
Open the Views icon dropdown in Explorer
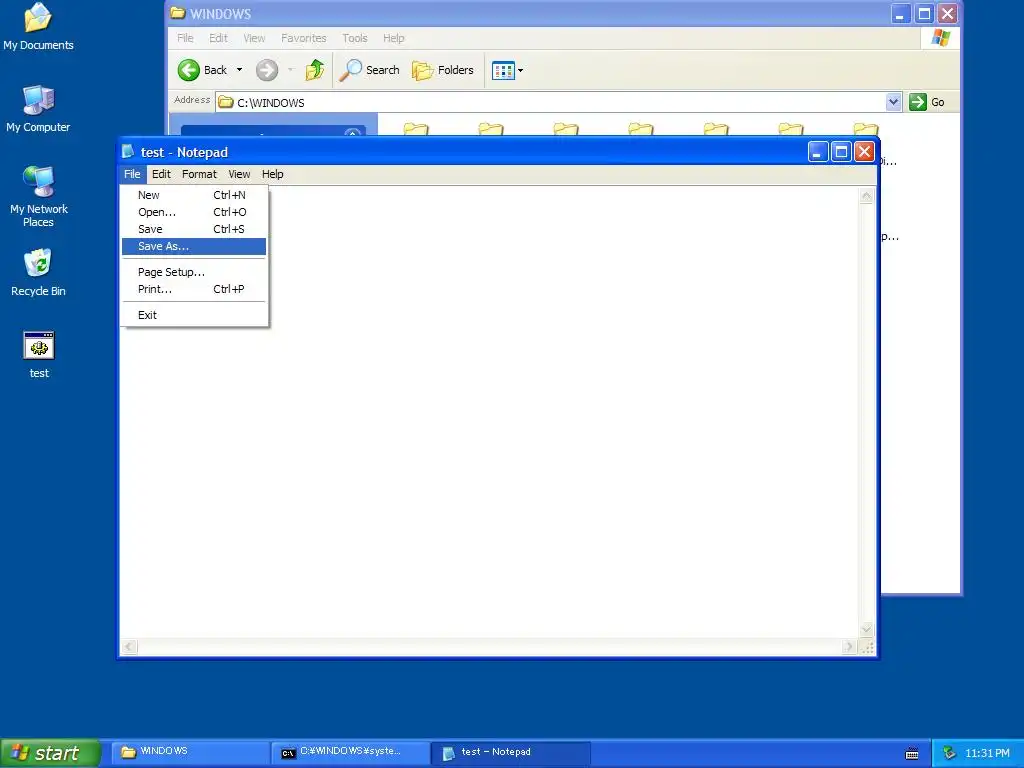pyautogui.click(x=507, y=70)
